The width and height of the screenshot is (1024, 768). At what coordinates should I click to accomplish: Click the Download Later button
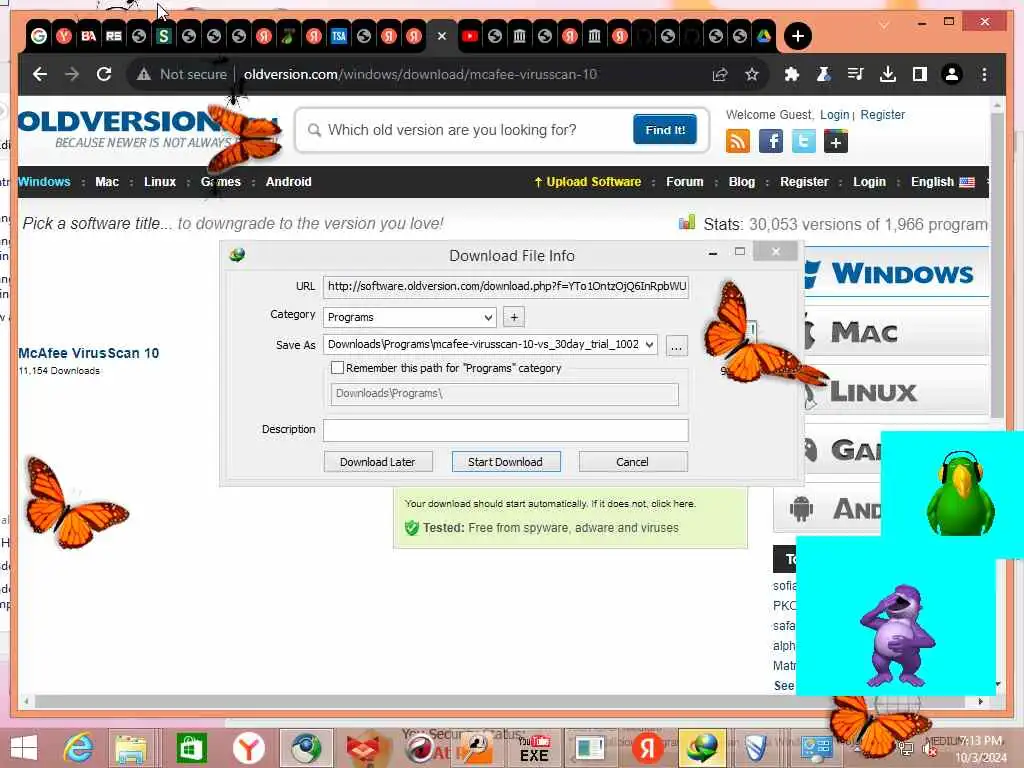pyautogui.click(x=377, y=462)
